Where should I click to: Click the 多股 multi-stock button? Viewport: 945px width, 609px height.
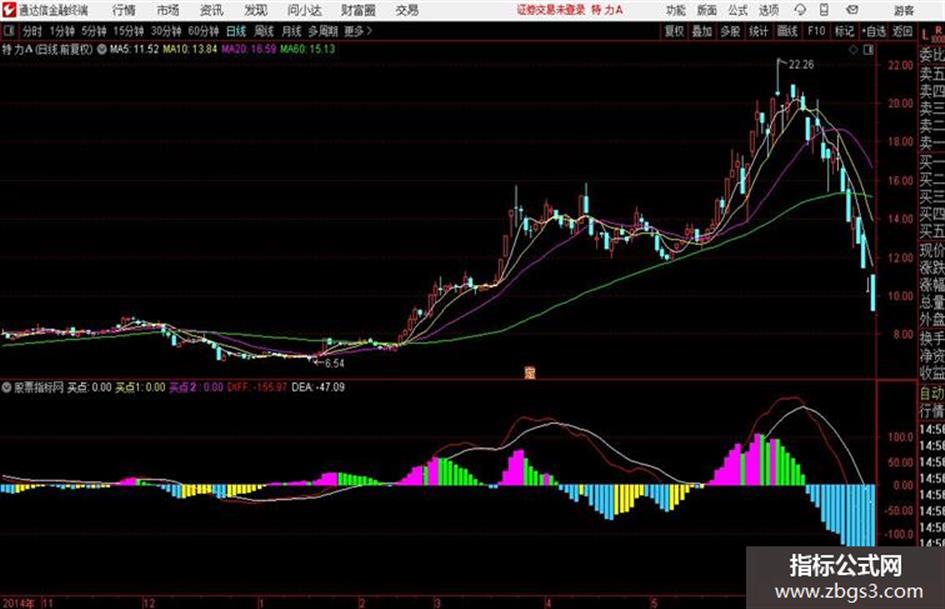click(730, 31)
